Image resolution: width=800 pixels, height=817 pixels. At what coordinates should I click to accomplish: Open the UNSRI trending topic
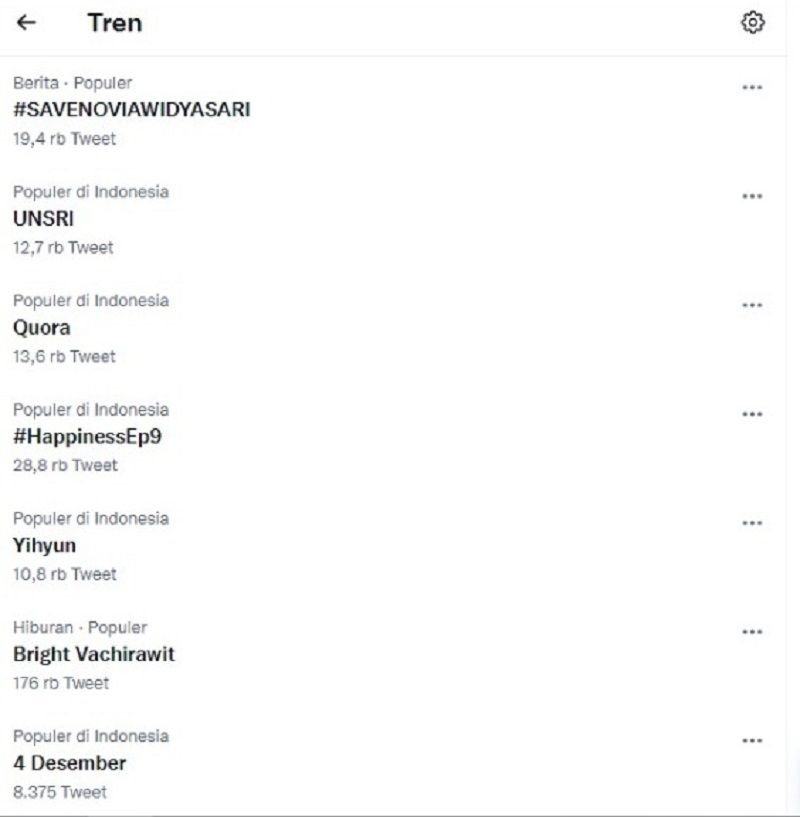[x=43, y=219]
